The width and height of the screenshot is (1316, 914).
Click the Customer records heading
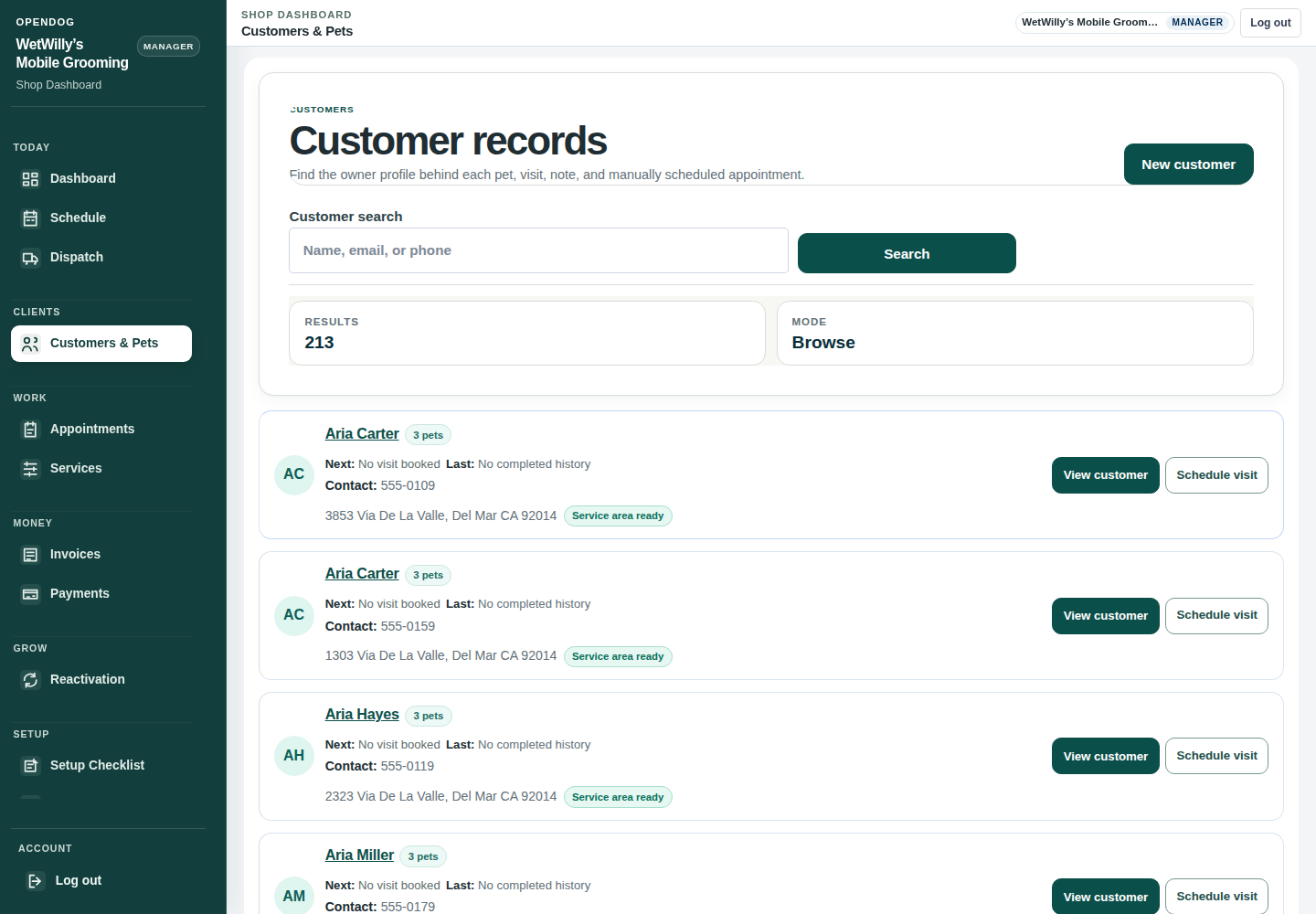448,141
